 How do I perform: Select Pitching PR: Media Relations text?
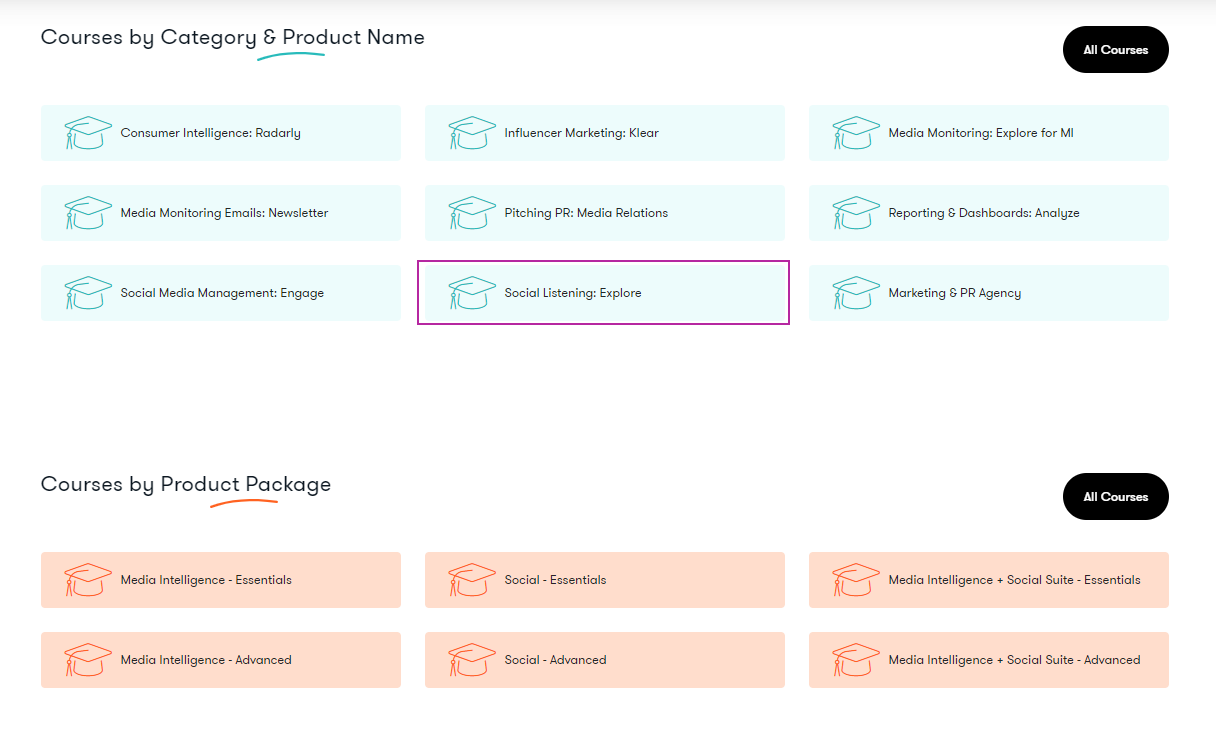point(586,213)
